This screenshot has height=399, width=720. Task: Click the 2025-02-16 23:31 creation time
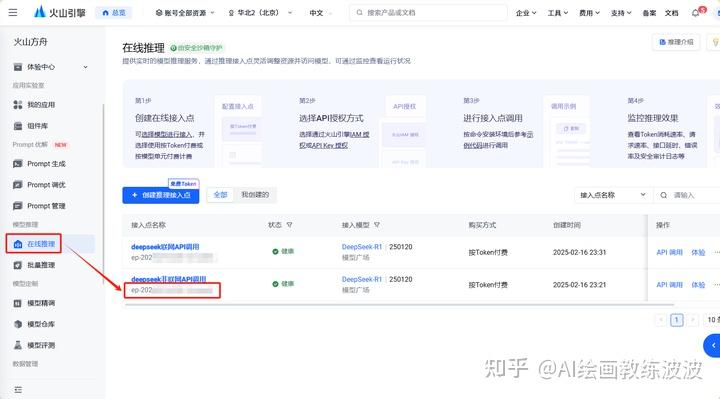tap(579, 253)
